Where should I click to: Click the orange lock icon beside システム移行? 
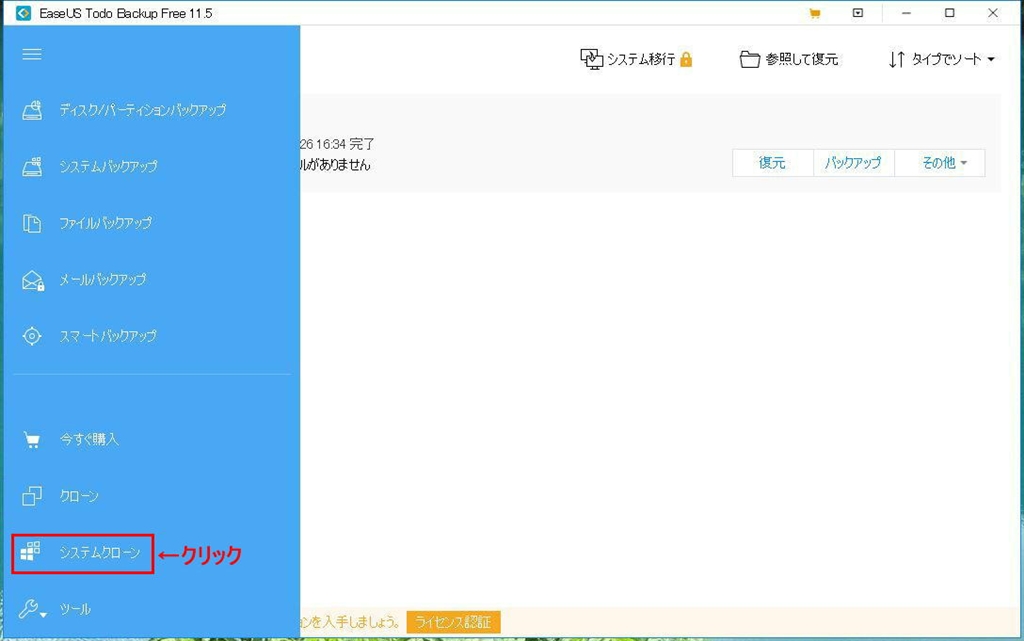click(x=686, y=59)
